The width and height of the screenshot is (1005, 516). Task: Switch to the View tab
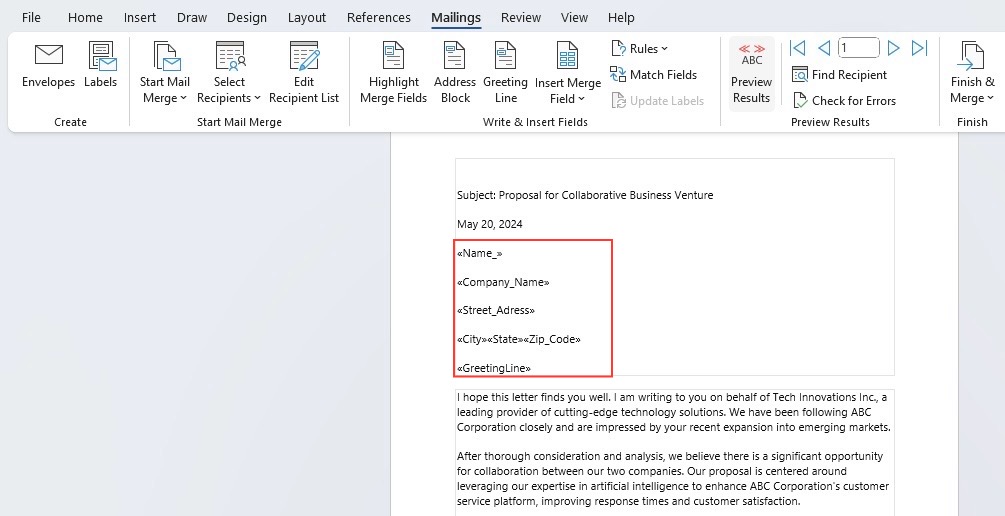coord(574,17)
